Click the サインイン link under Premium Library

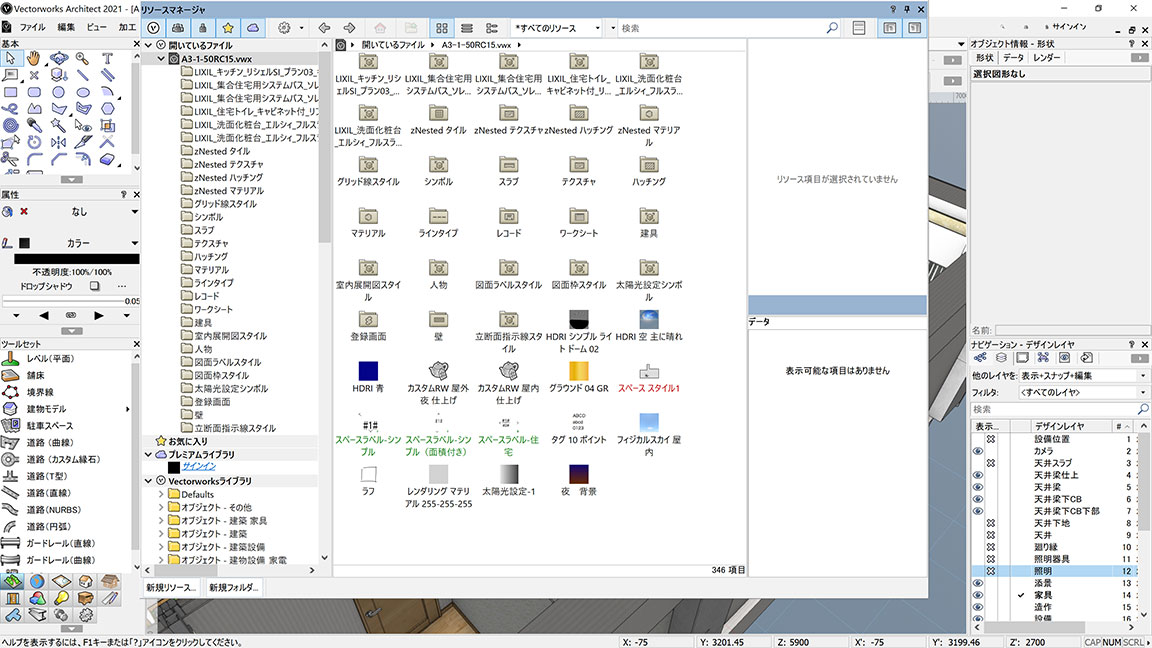pos(198,467)
